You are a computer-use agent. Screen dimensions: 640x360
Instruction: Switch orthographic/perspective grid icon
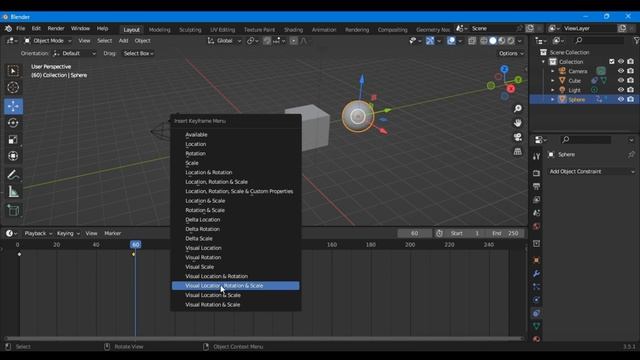click(518, 151)
